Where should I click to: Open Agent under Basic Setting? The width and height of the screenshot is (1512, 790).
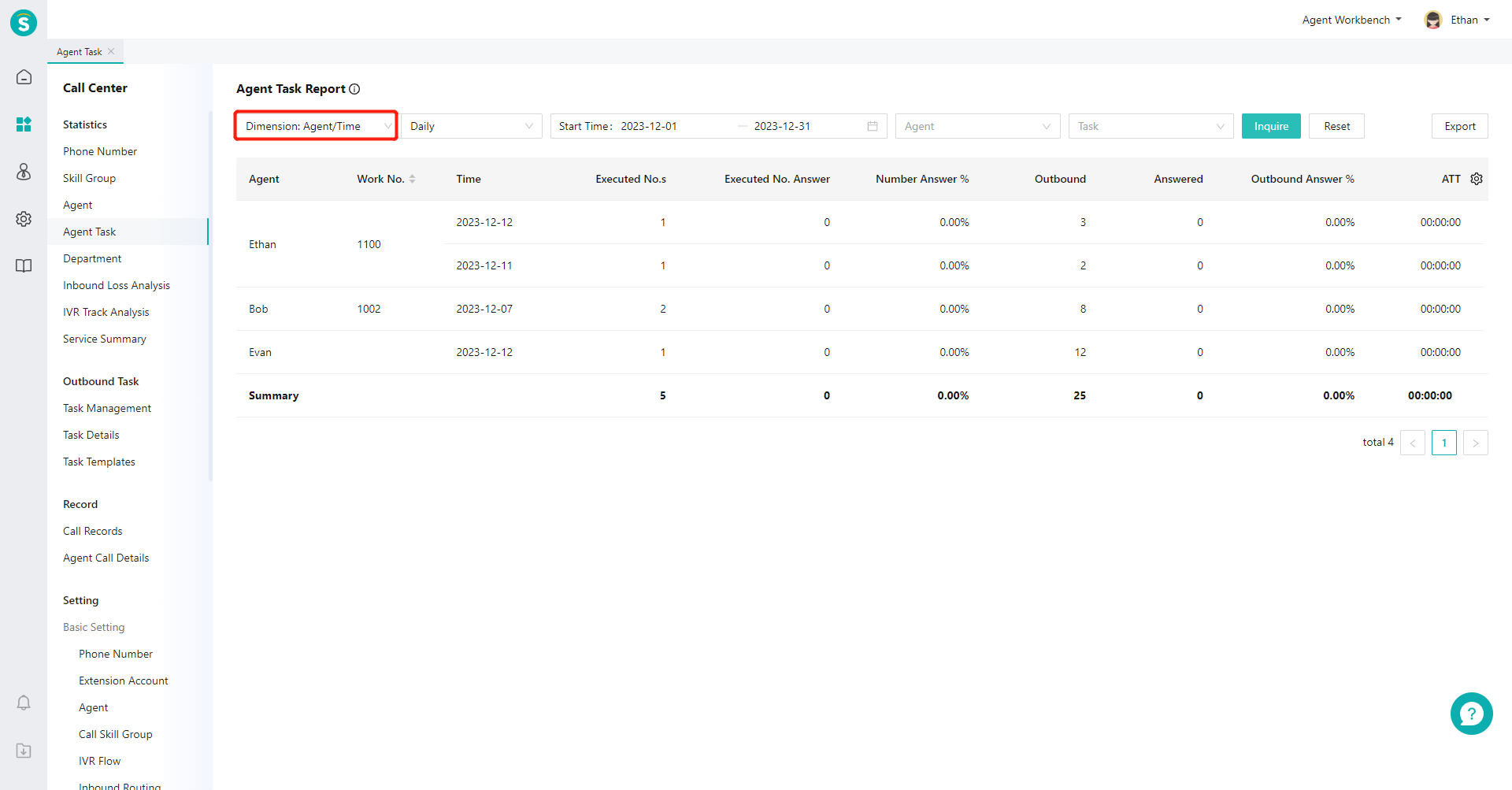[x=94, y=707]
